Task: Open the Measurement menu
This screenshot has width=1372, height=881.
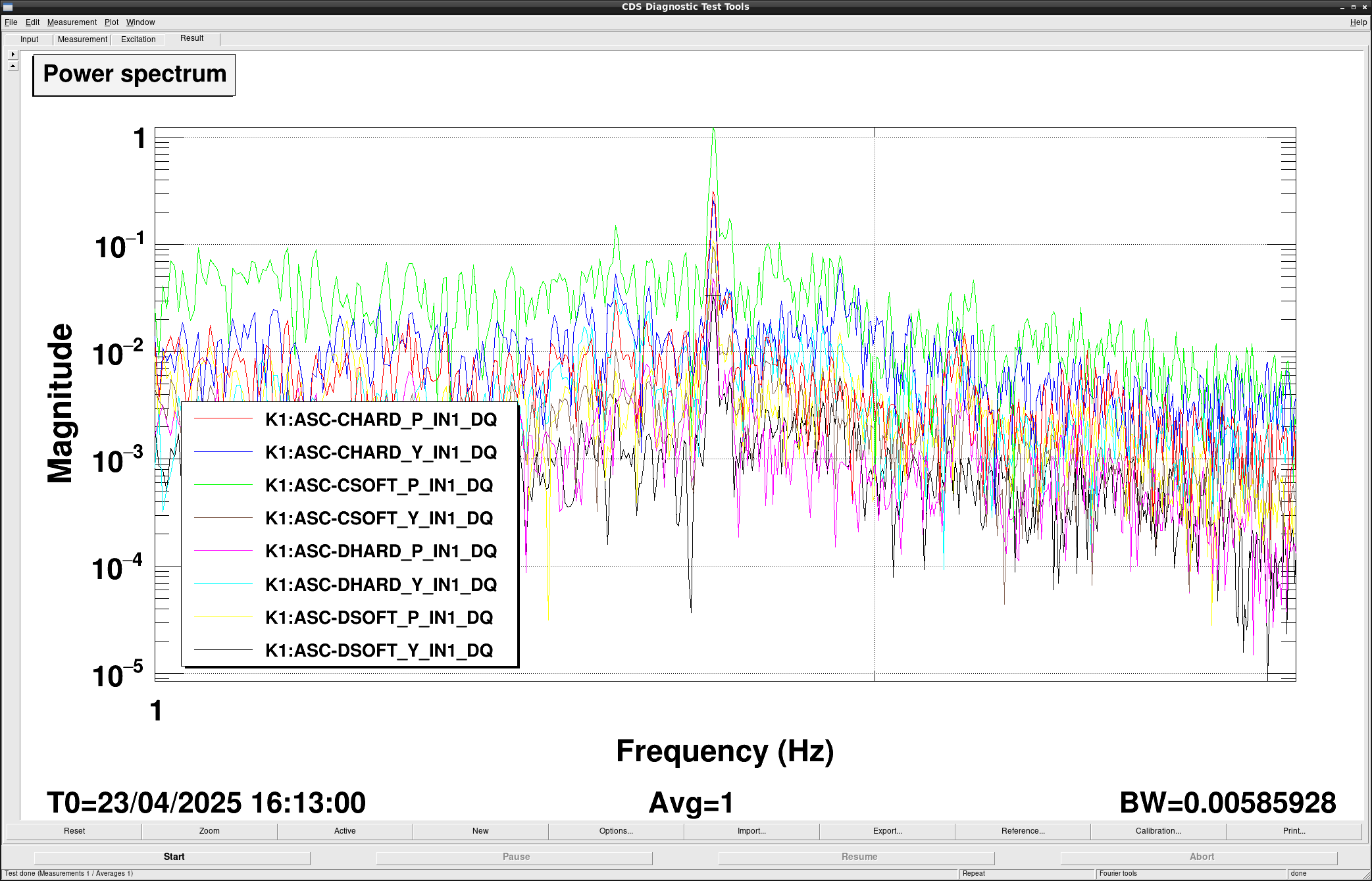Action: [72, 22]
